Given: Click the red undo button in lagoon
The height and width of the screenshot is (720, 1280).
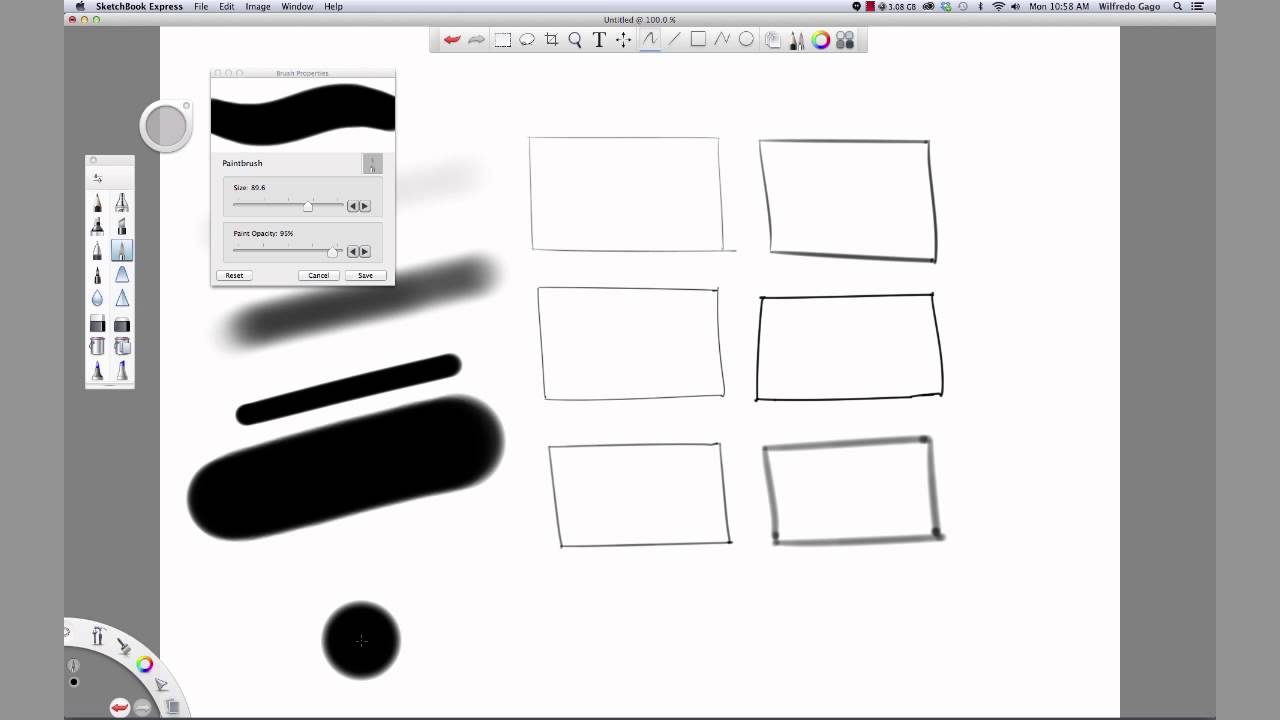Looking at the screenshot, I should (x=120, y=707).
